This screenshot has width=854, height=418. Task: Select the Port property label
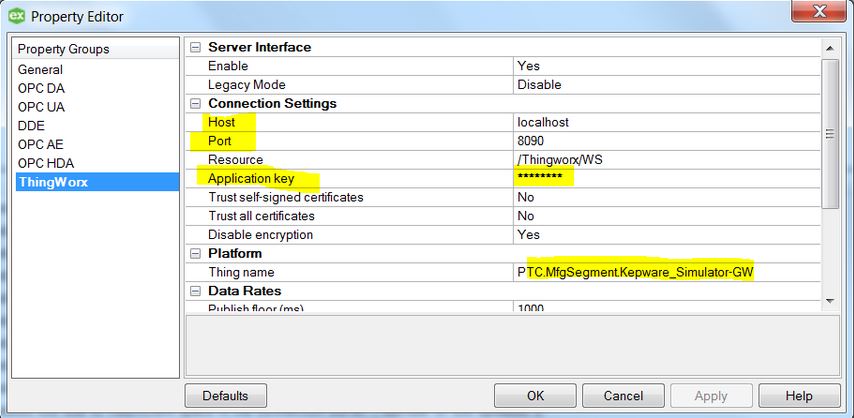coord(219,141)
